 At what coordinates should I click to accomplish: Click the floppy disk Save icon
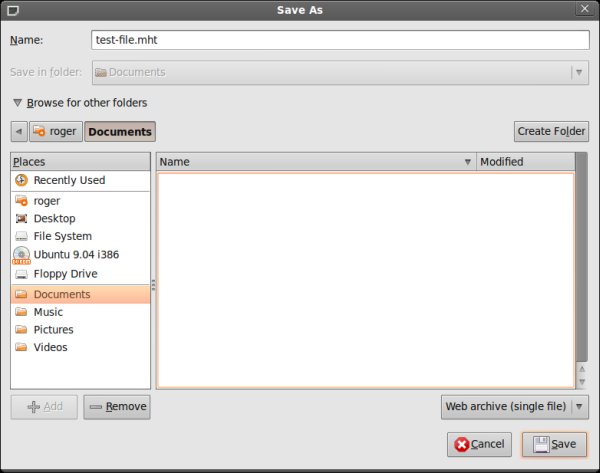541,444
